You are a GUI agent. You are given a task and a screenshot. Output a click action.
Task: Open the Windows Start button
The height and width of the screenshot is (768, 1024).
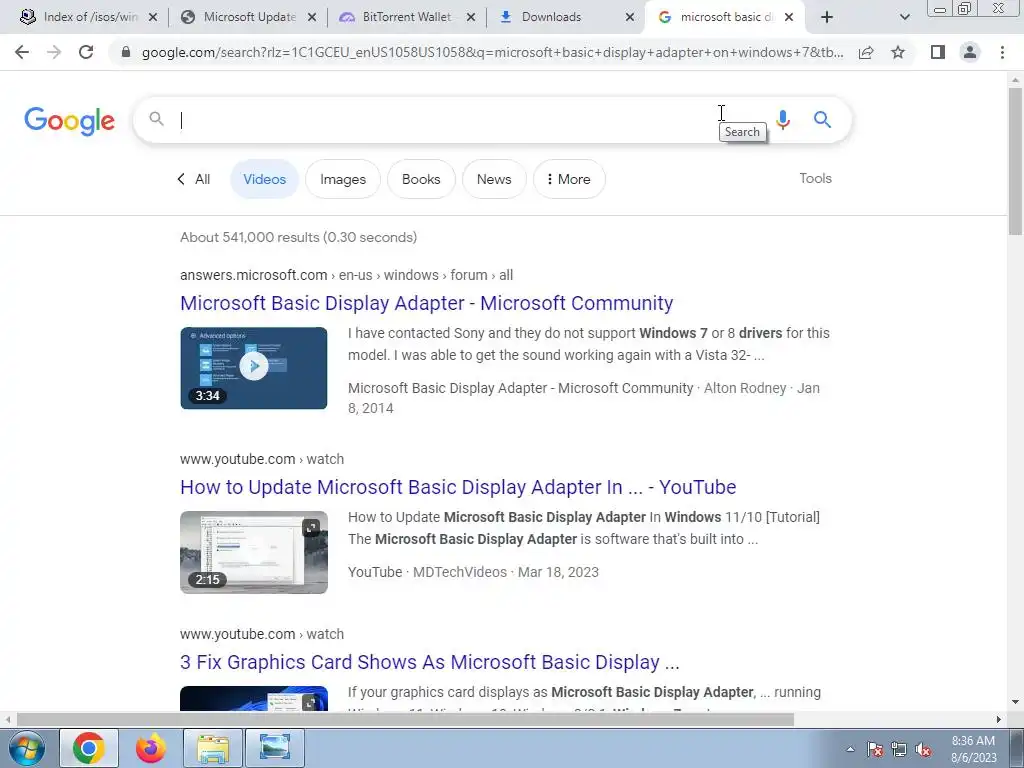26,748
